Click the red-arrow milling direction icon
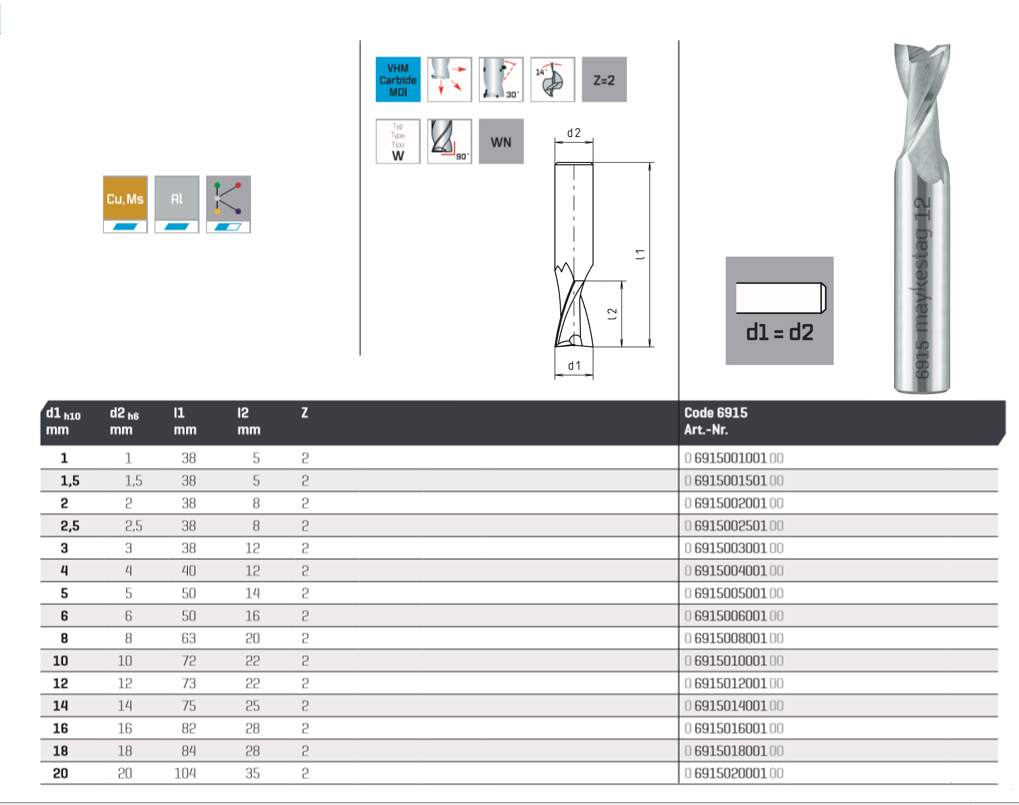Image resolution: width=1019 pixels, height=805 pixels. pyautogui.click(x=449, y=79)
